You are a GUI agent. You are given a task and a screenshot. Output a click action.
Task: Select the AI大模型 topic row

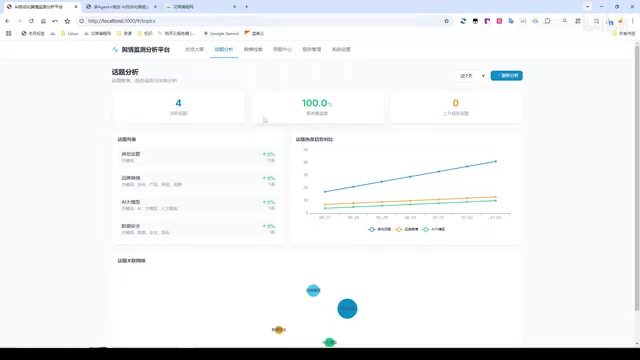198,205
